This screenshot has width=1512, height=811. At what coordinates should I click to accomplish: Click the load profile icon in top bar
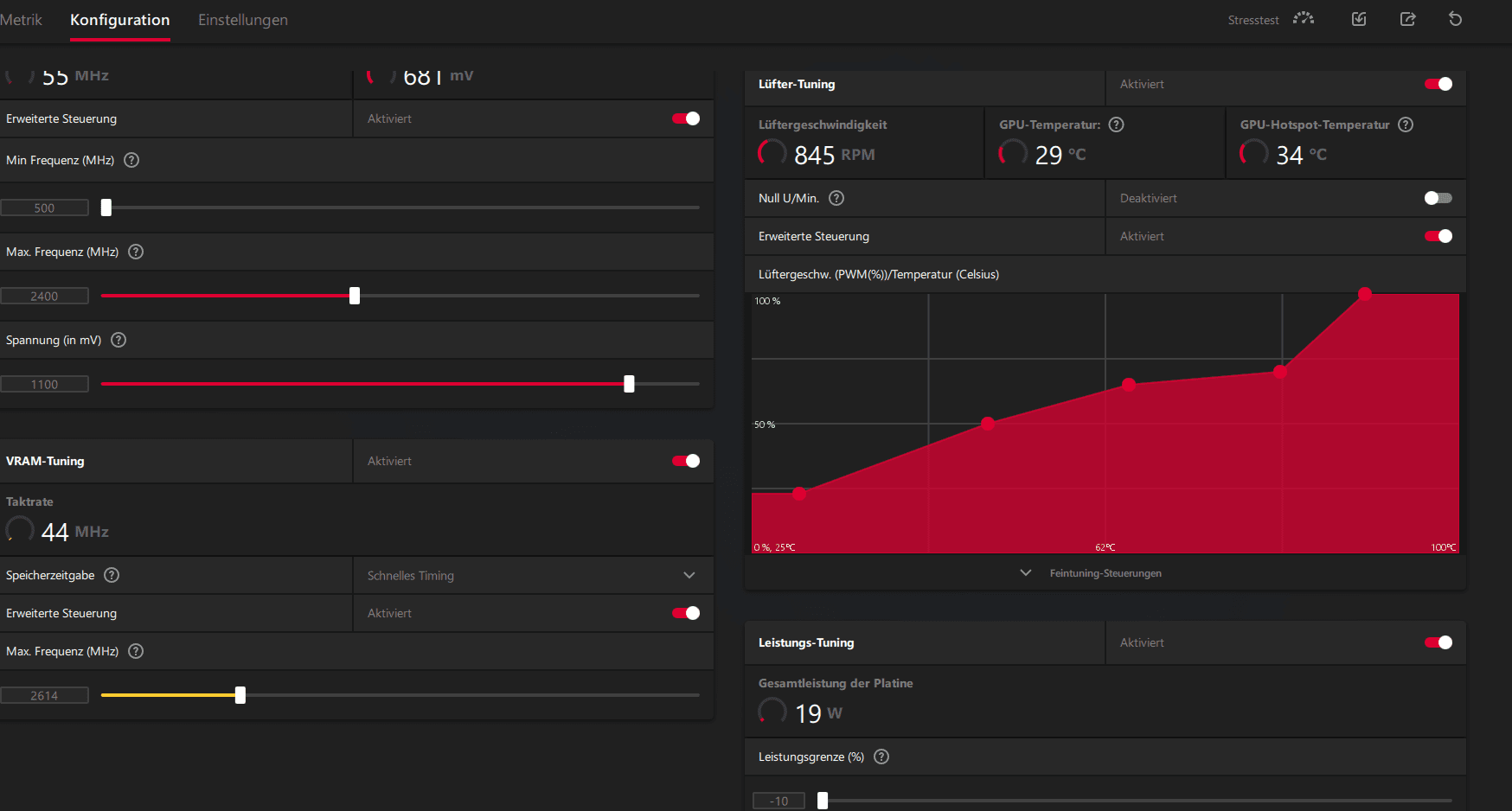[x=1359, y=19]
